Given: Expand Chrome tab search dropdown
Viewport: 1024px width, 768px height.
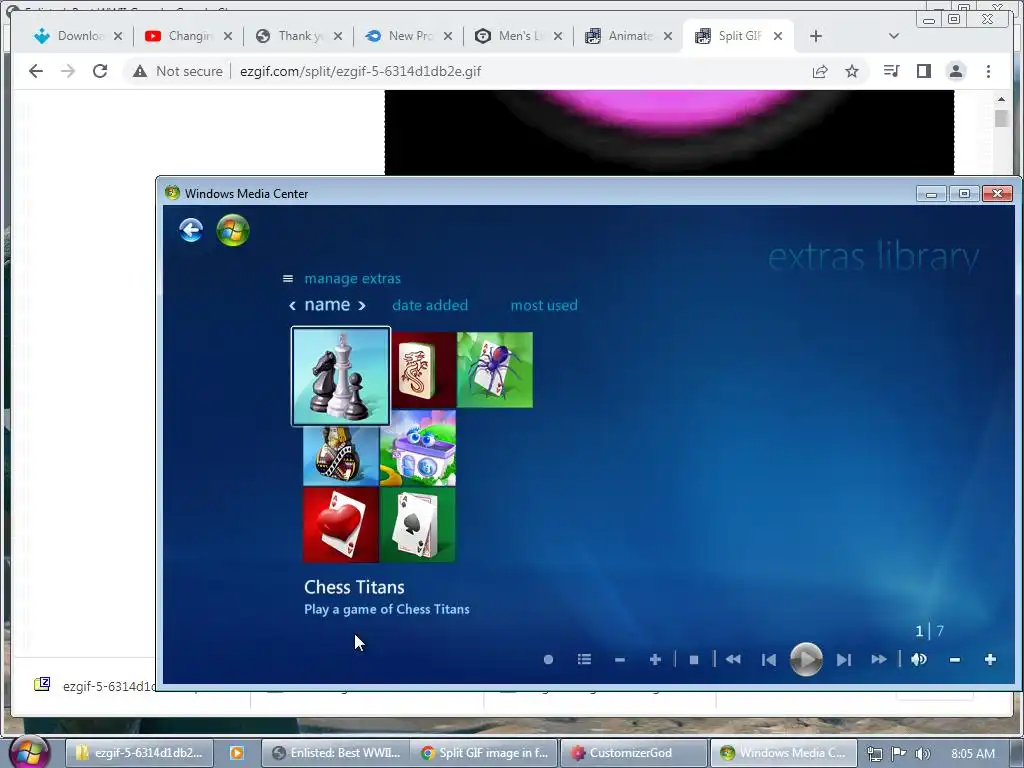Looking at the screenshot, I should click(894, 36).
